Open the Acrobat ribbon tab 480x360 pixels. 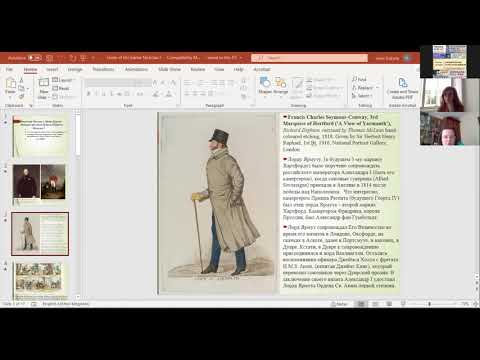click(262, 69)
